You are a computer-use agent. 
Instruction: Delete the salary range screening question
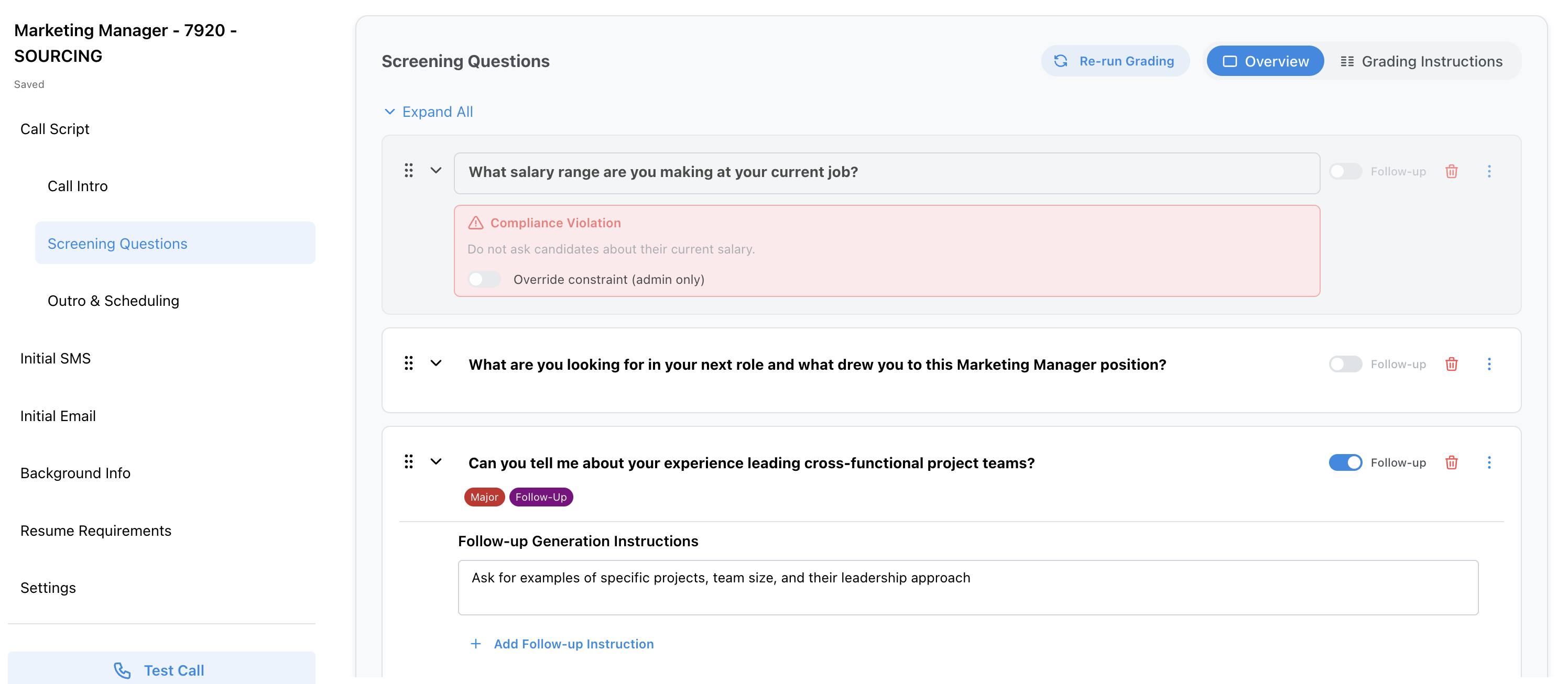1452,172
